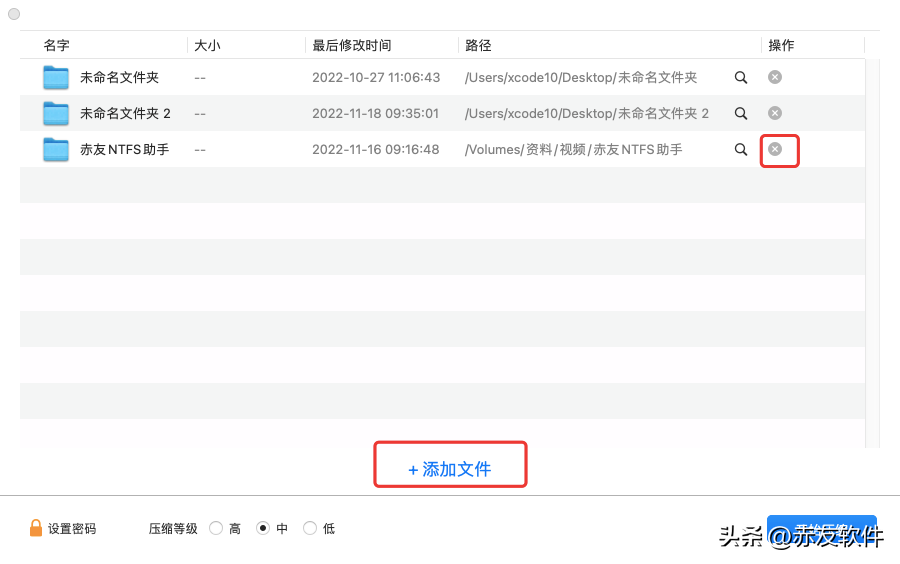The height and width of the screenshot is (564, 900).
Task: Select the row named 未命名文件夹 2
Action: coord(442,114)
